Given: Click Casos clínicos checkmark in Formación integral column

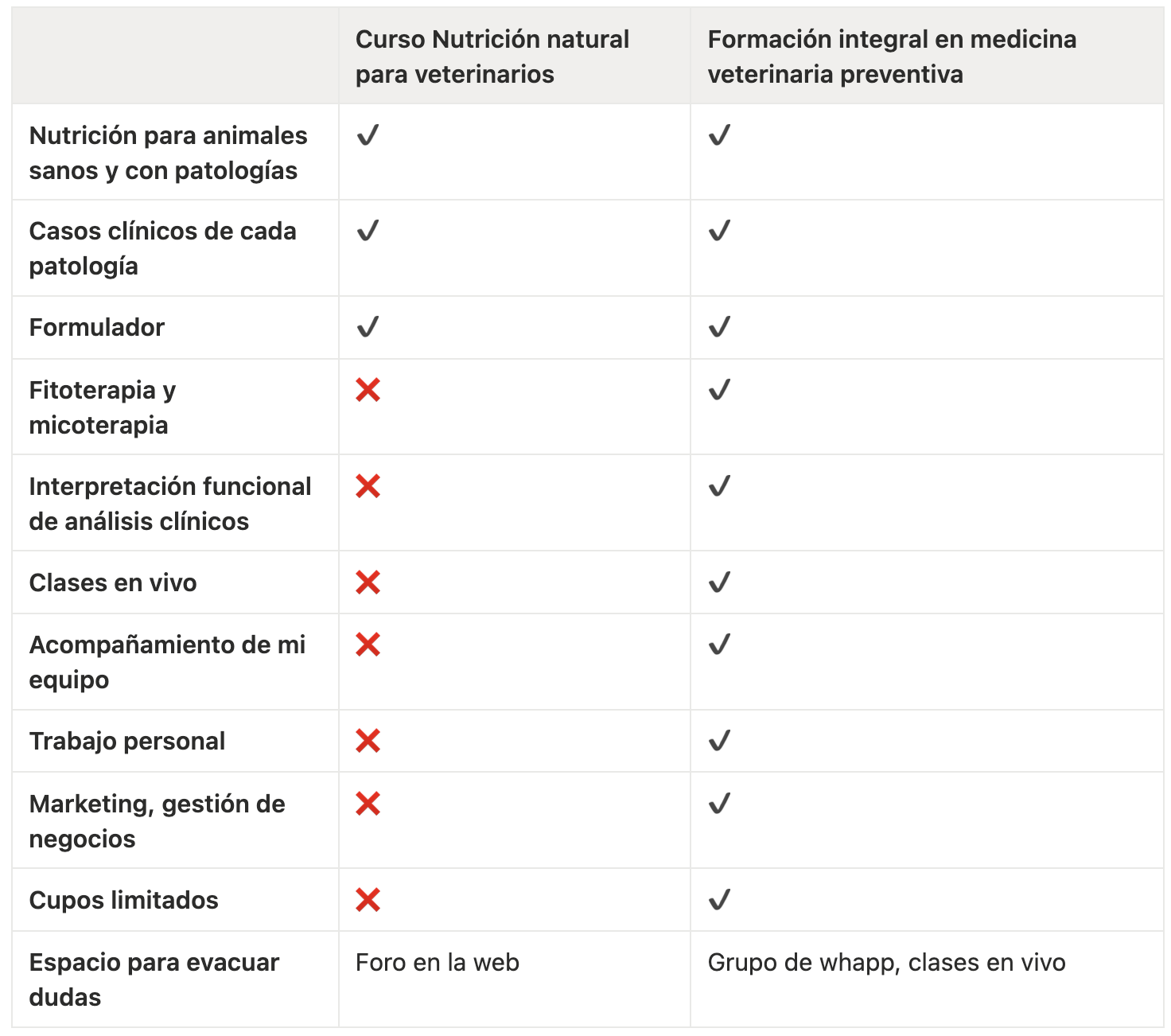Looking at the screenshot, I should tap(719, 231).
